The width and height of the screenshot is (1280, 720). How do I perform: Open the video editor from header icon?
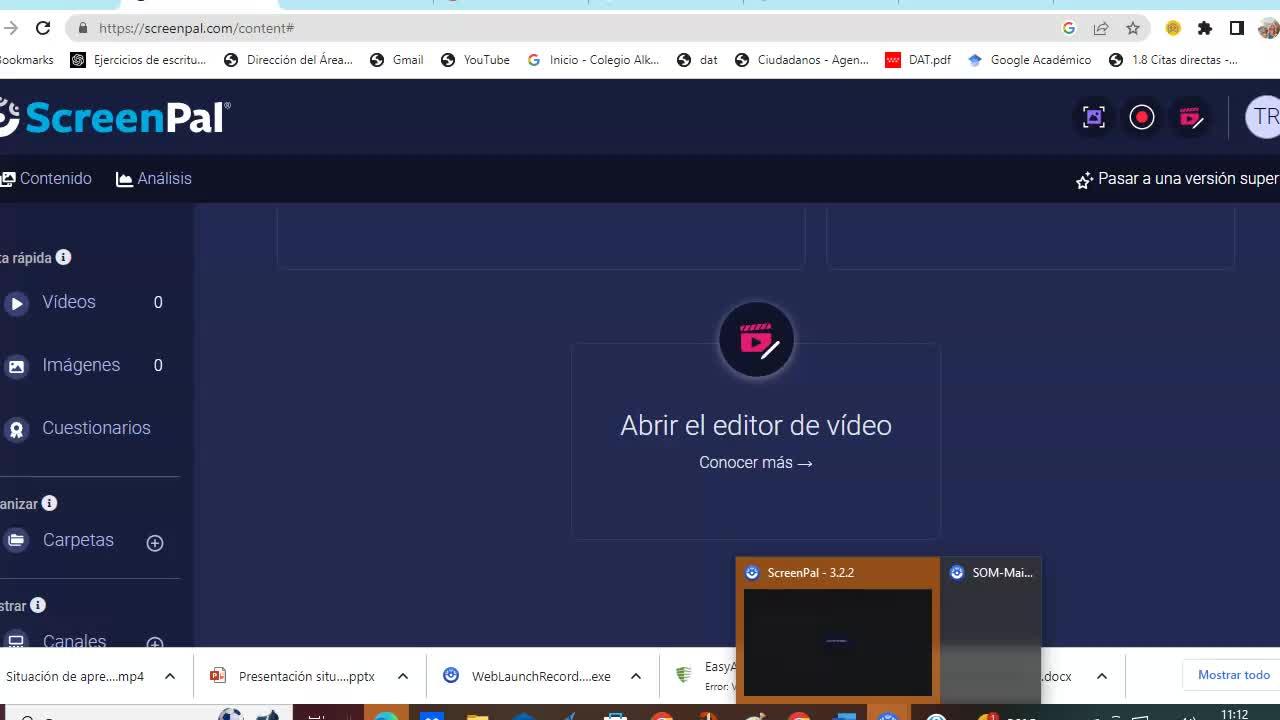pos(1190,117)
